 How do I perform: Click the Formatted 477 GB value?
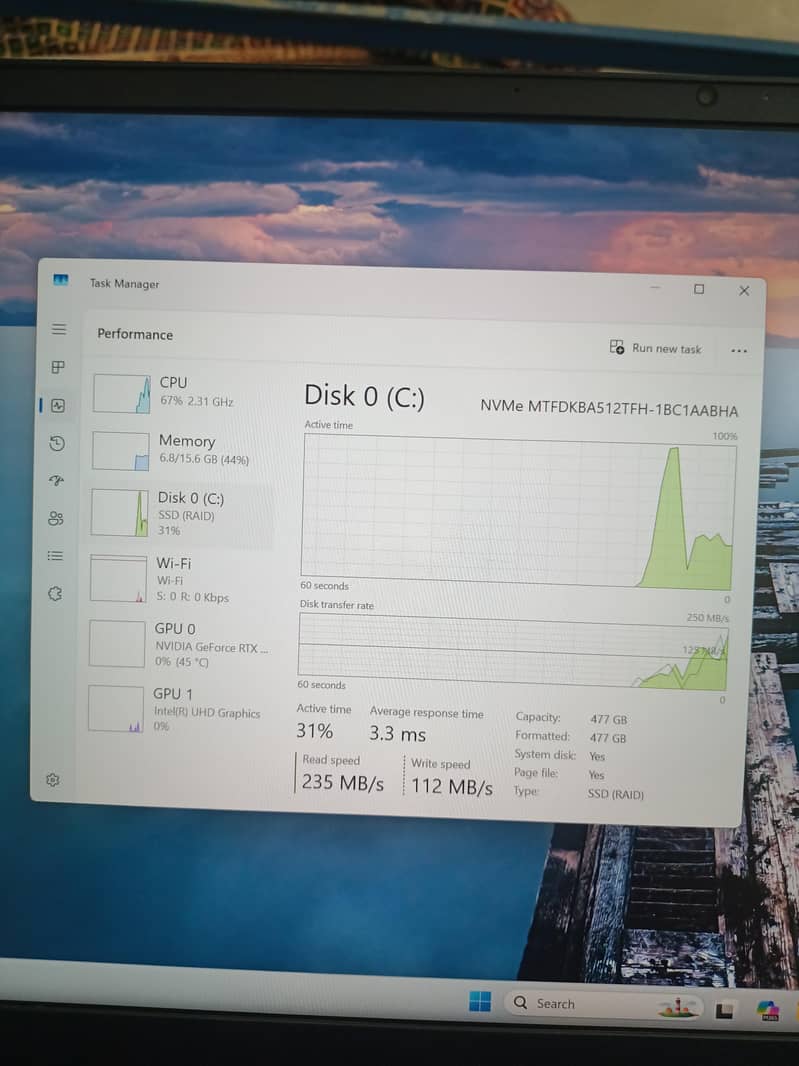click(x=608, y=738)
